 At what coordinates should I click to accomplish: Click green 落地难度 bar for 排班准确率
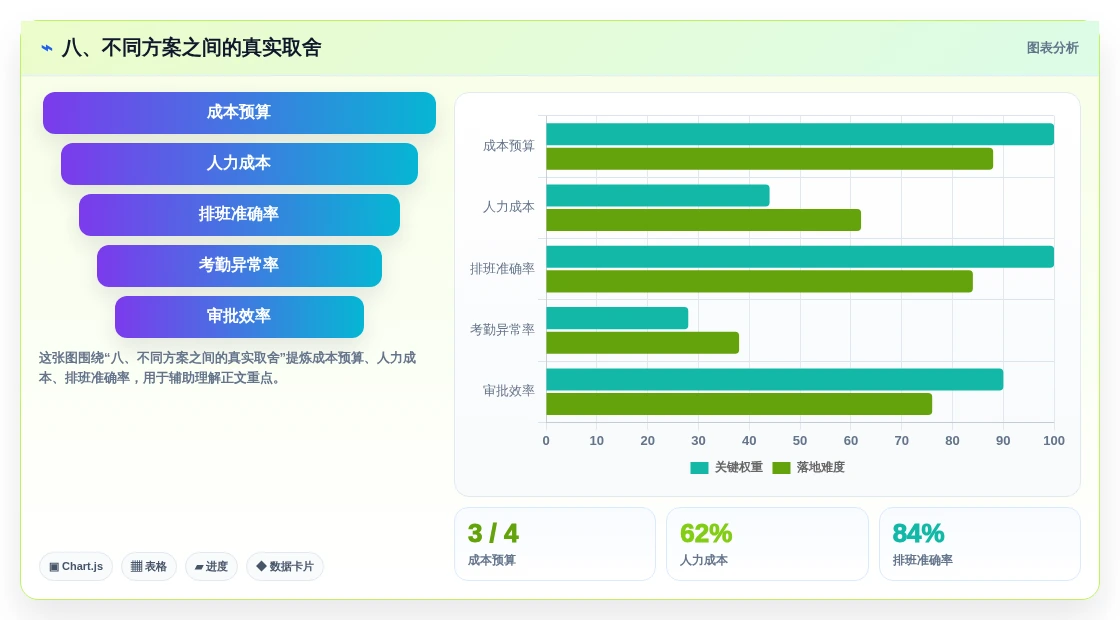[x=759, y=281]
